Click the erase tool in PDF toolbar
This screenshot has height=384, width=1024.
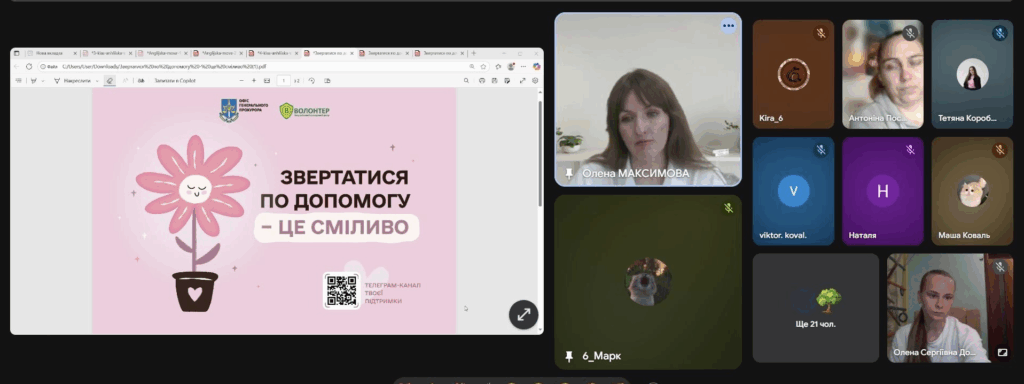110,80
